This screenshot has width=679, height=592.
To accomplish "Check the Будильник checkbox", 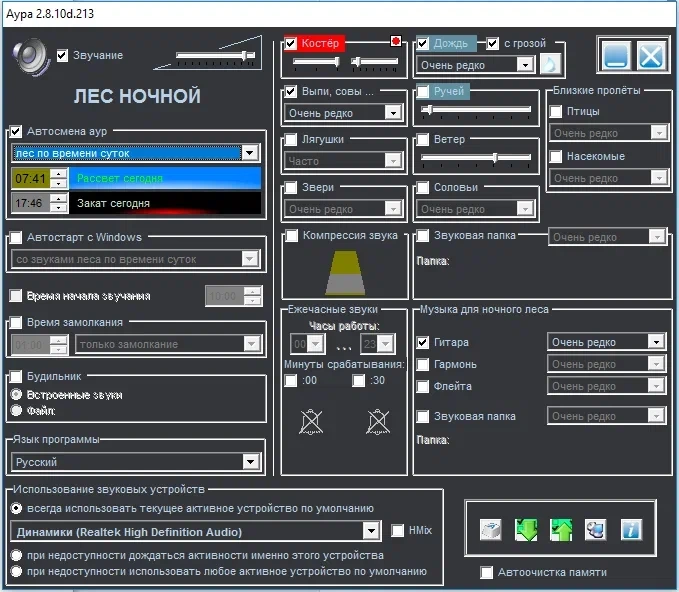I will coord(16,376).
